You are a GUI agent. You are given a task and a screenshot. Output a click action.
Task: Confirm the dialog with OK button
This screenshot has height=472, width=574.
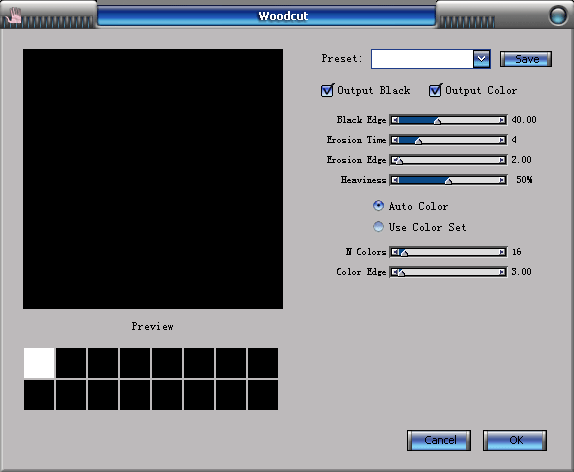click(515, 440)
